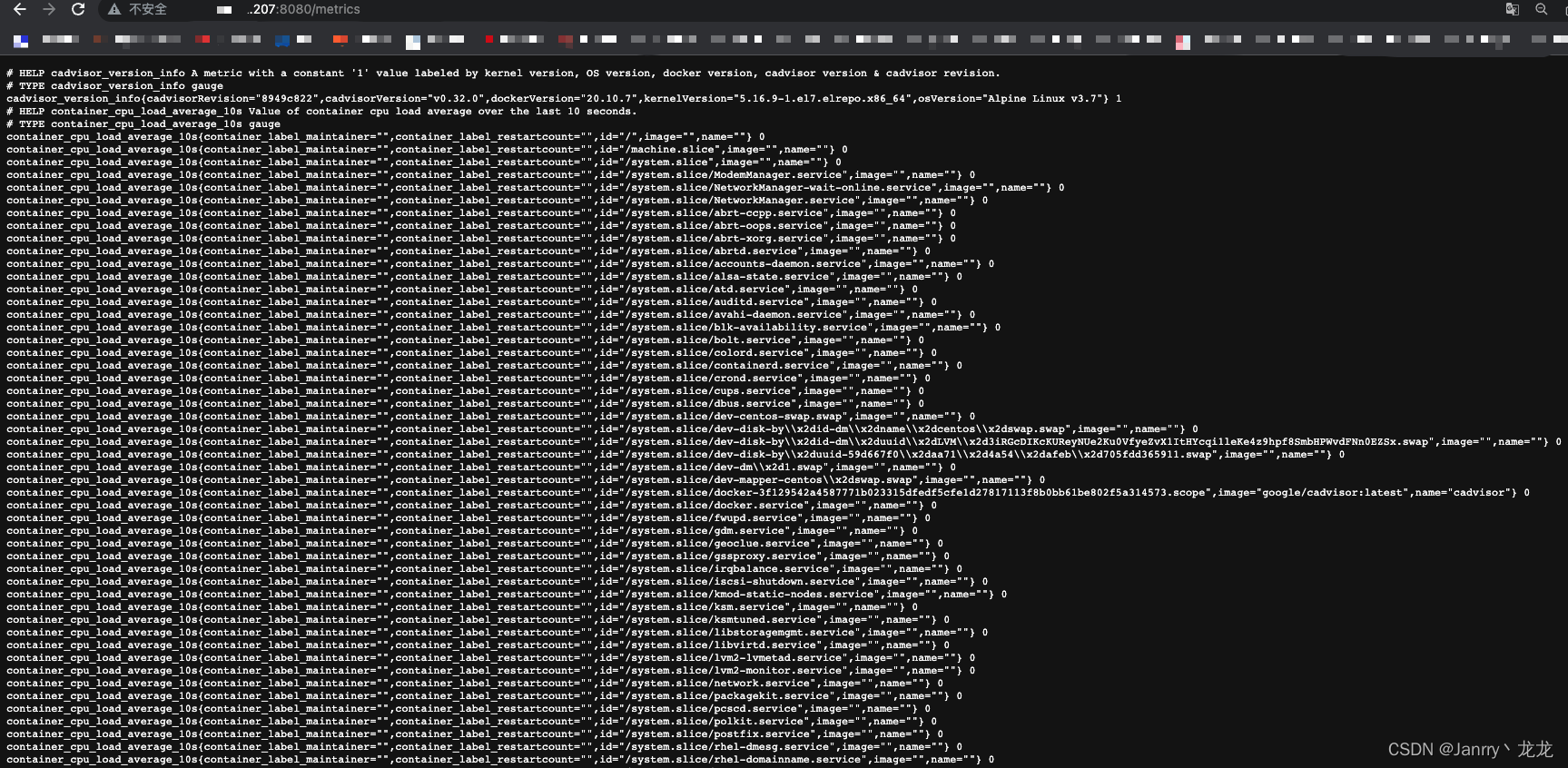Click the metric row for geoclue.service

click(x=475, y=544)
